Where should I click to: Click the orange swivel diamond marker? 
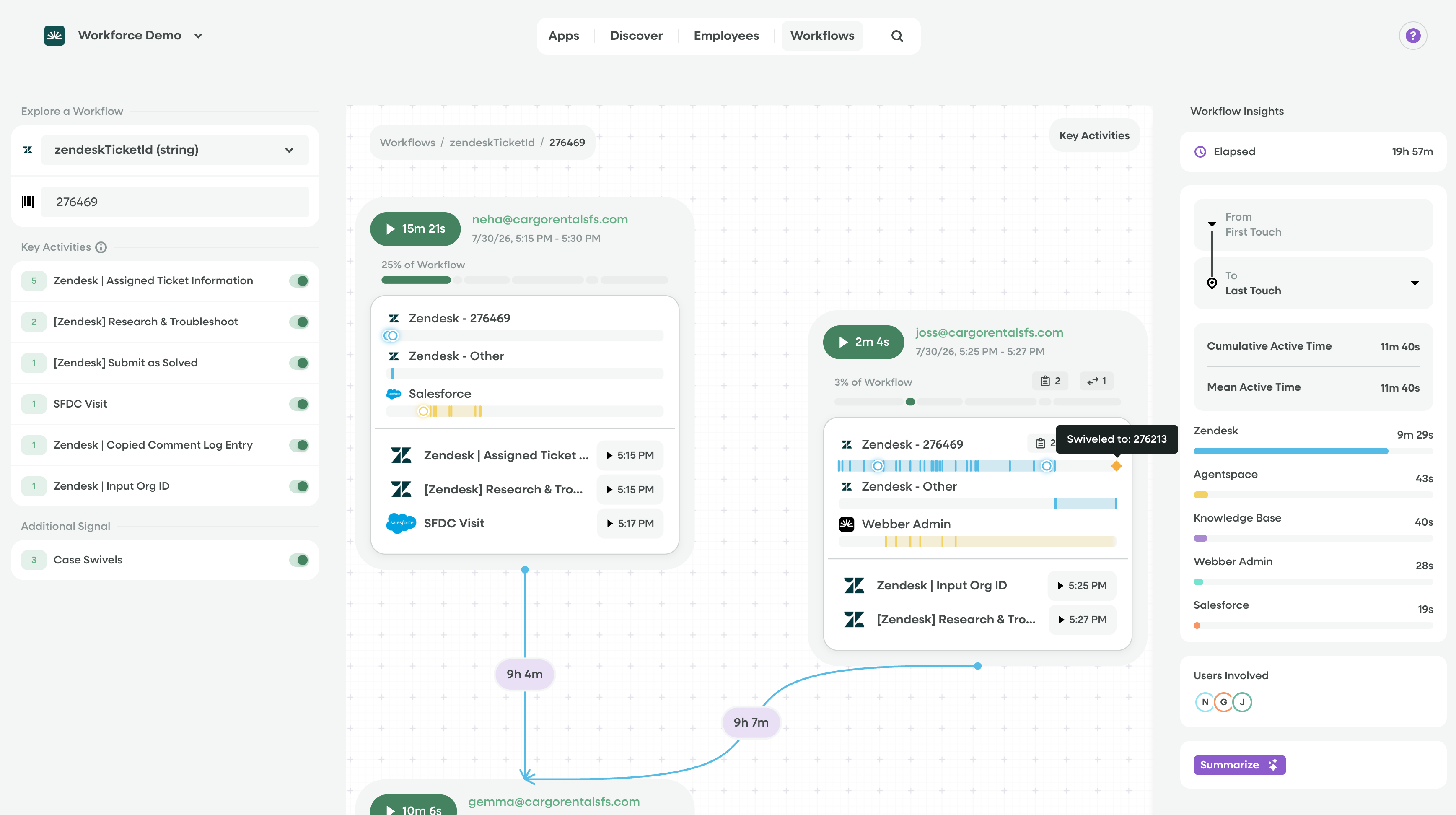click(1116, 466)
